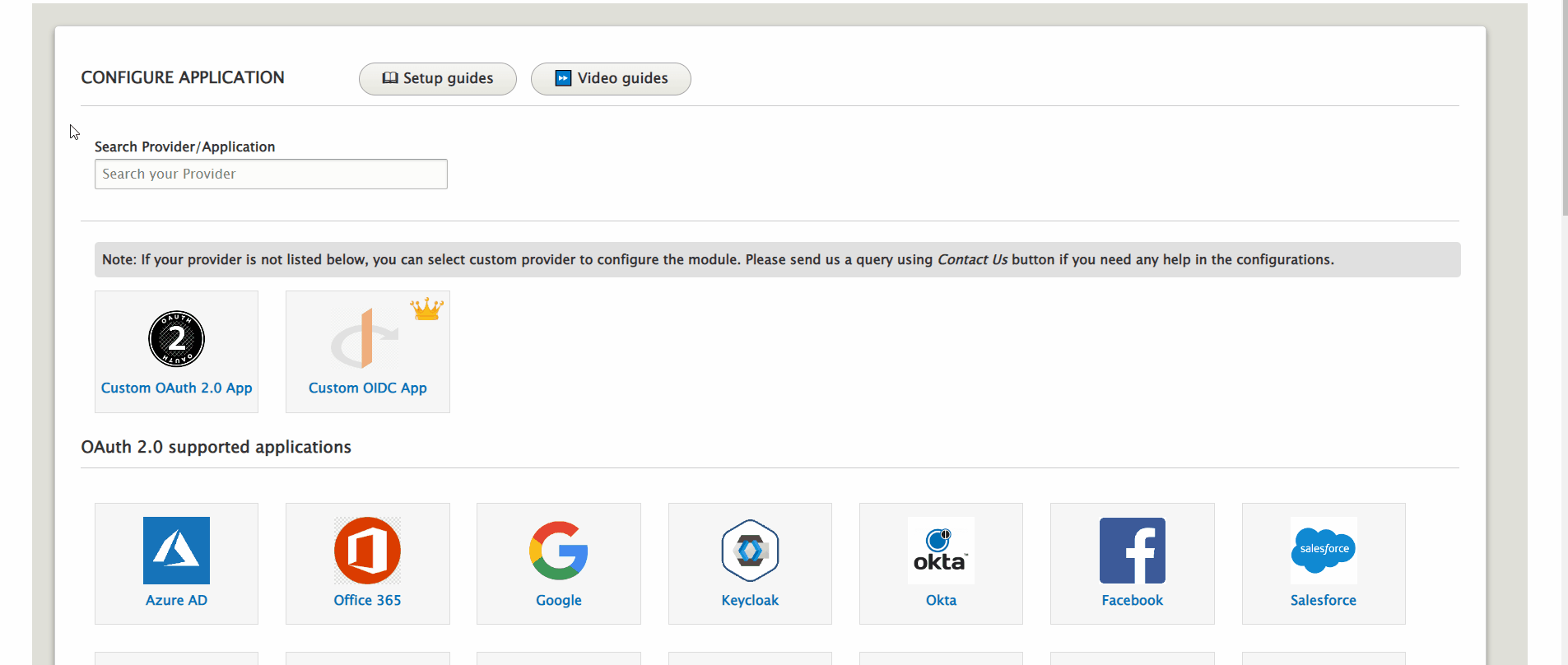Open the Custom OAuth 2.0 App link

coord(176,388)
